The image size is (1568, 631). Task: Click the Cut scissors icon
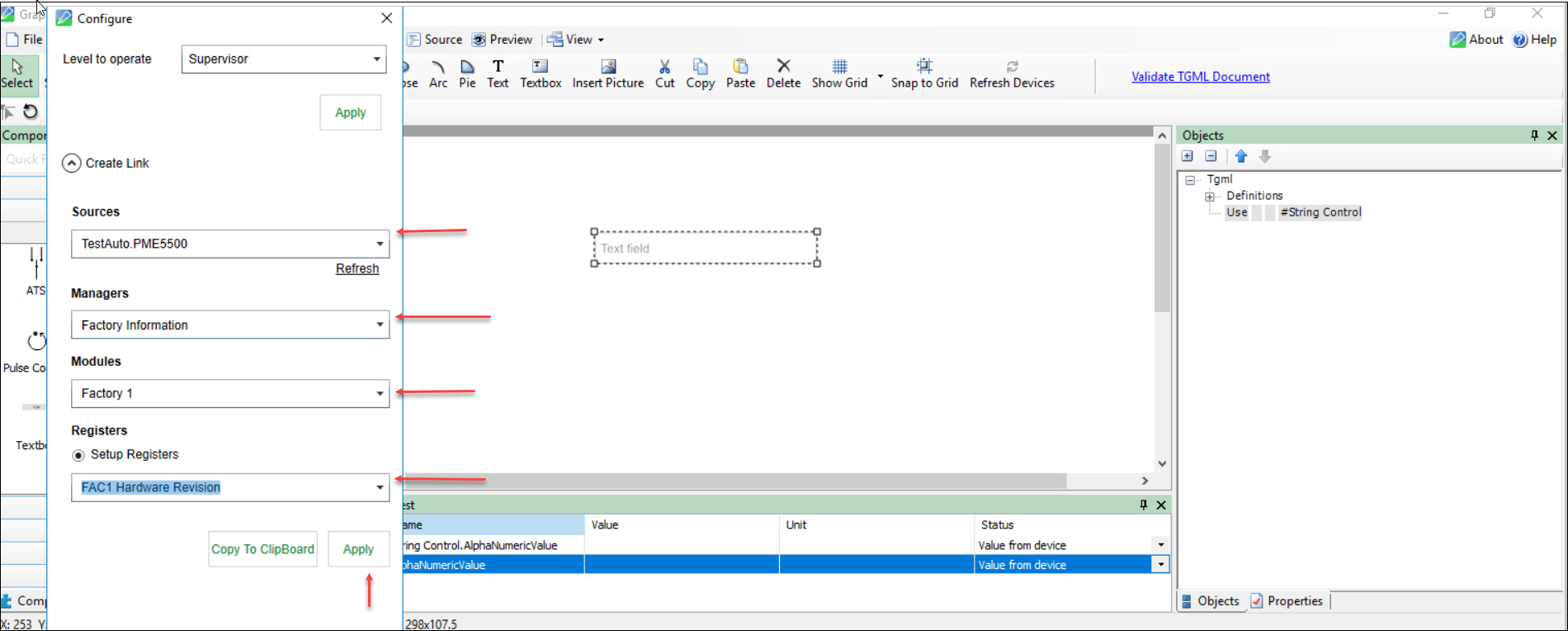click(x=664, y=67)
